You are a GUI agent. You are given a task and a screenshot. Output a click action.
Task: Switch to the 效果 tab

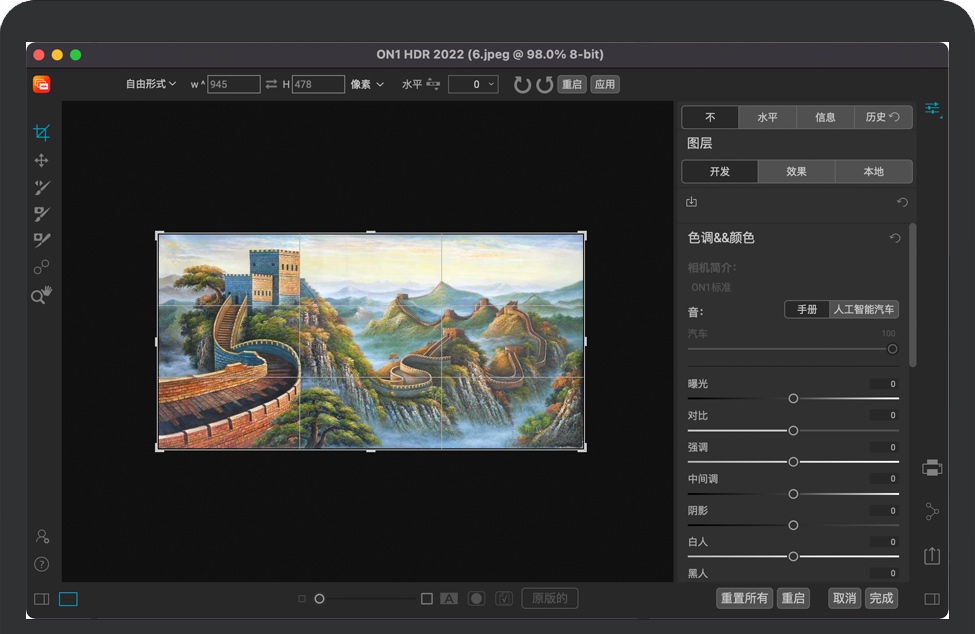(x=796, y=172)
